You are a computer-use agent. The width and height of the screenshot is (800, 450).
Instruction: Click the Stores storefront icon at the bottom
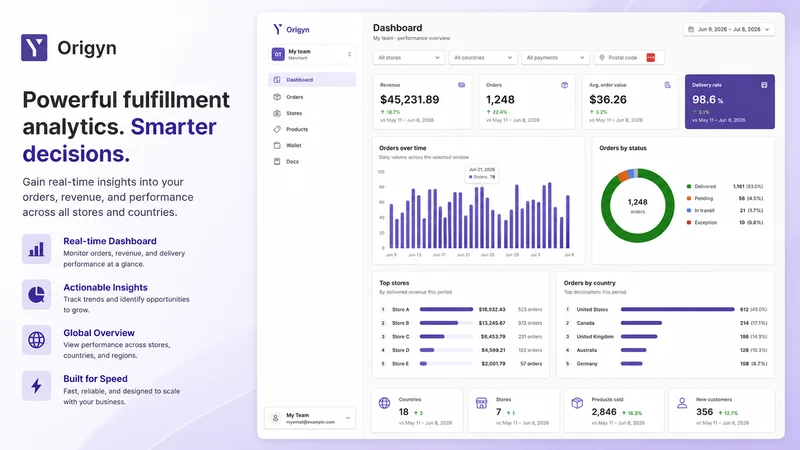pos(481,403)
